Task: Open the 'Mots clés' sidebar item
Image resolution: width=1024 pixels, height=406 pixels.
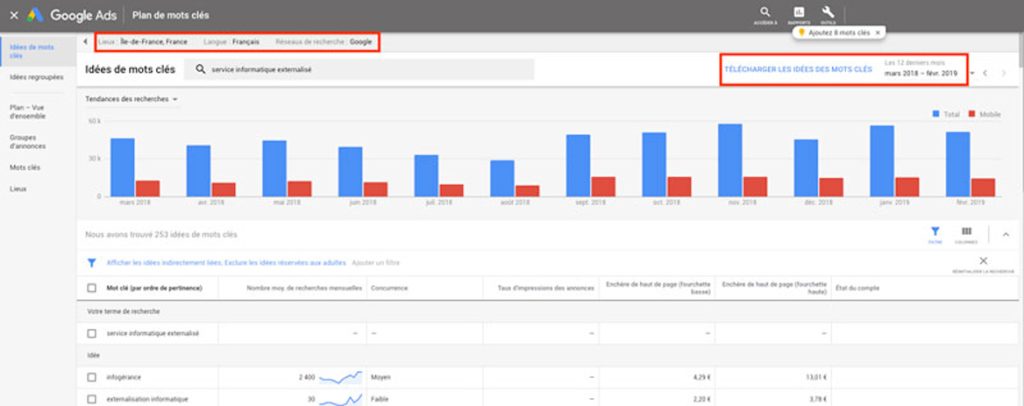Action: (x=25, y=168)
